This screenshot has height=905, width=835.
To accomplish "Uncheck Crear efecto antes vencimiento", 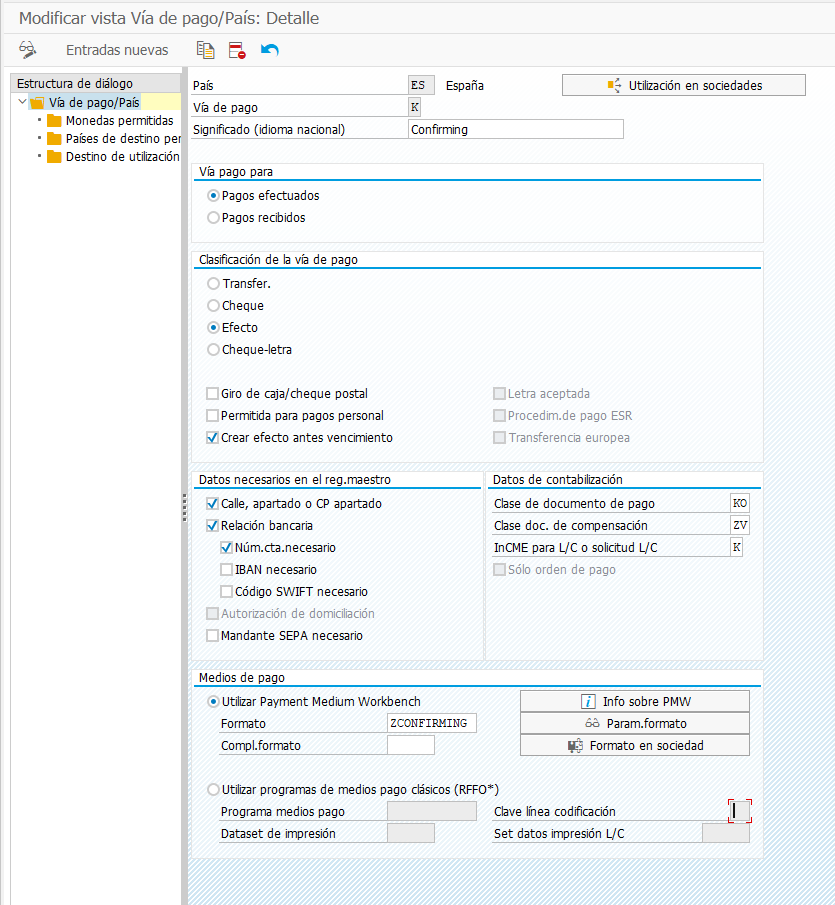I will pos(212,437).
